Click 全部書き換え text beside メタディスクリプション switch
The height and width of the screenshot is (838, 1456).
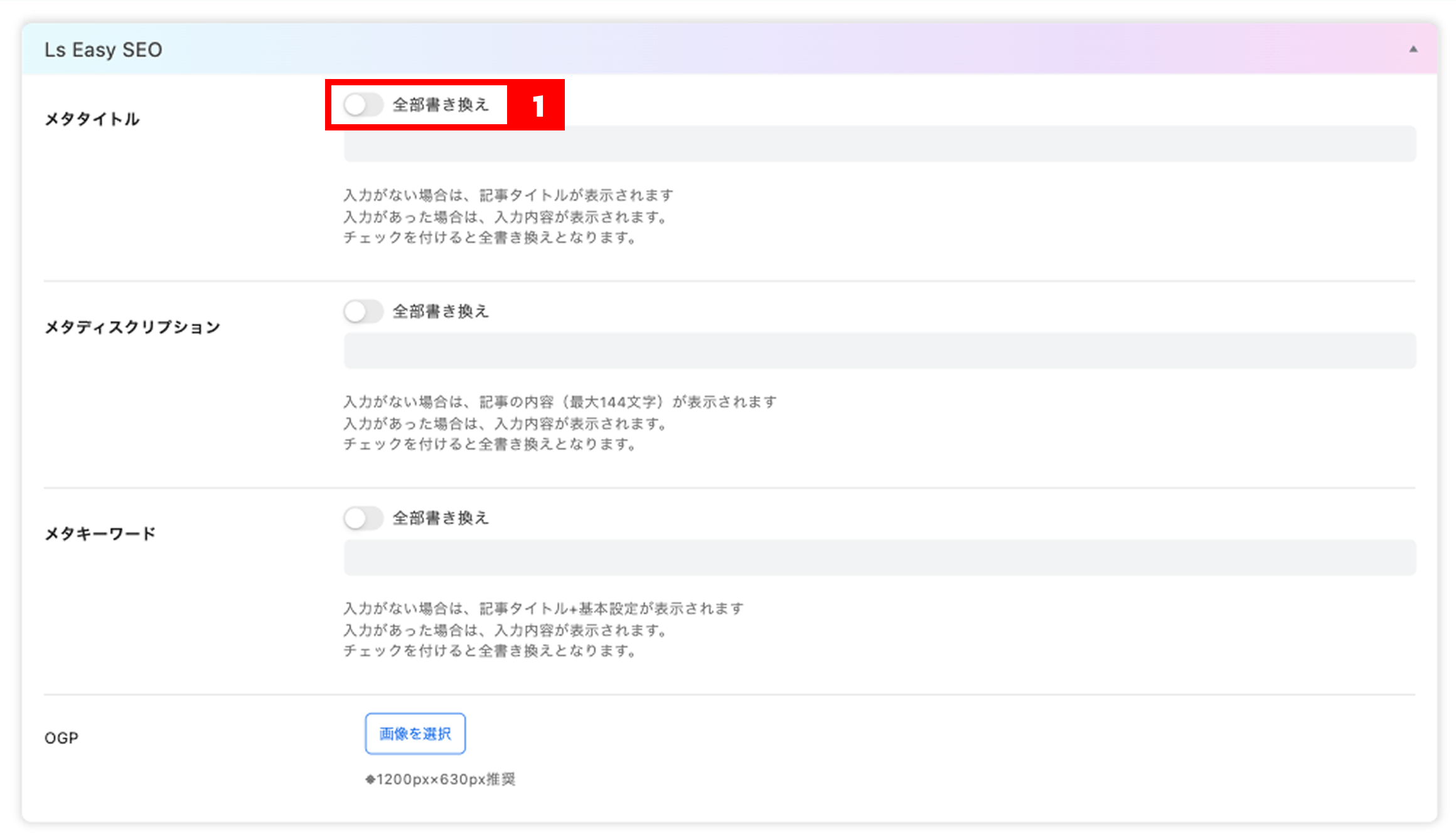coord(441,311)
